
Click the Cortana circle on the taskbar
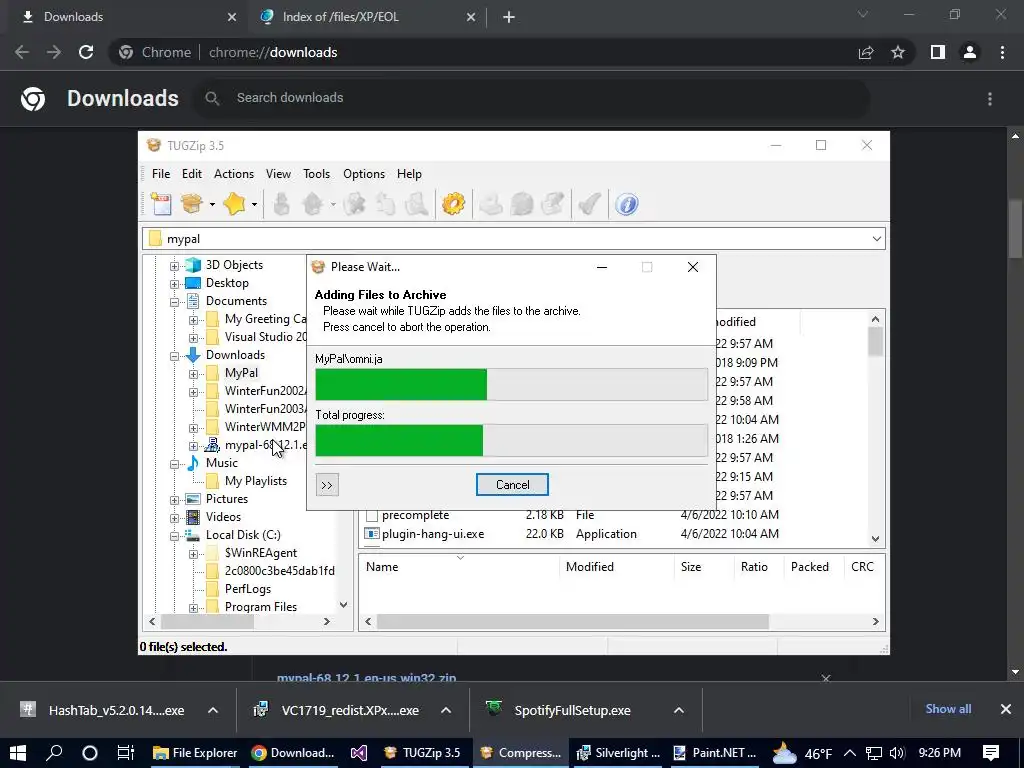coord(89,753)
